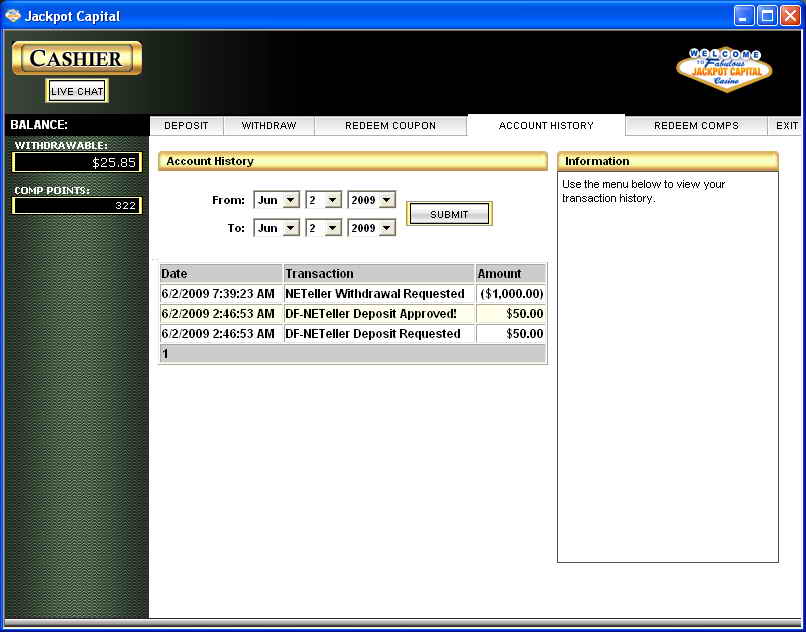Click the Account History panel header
Image resolution: width=806 pixels, height=632 pixels.
[353, 161]
